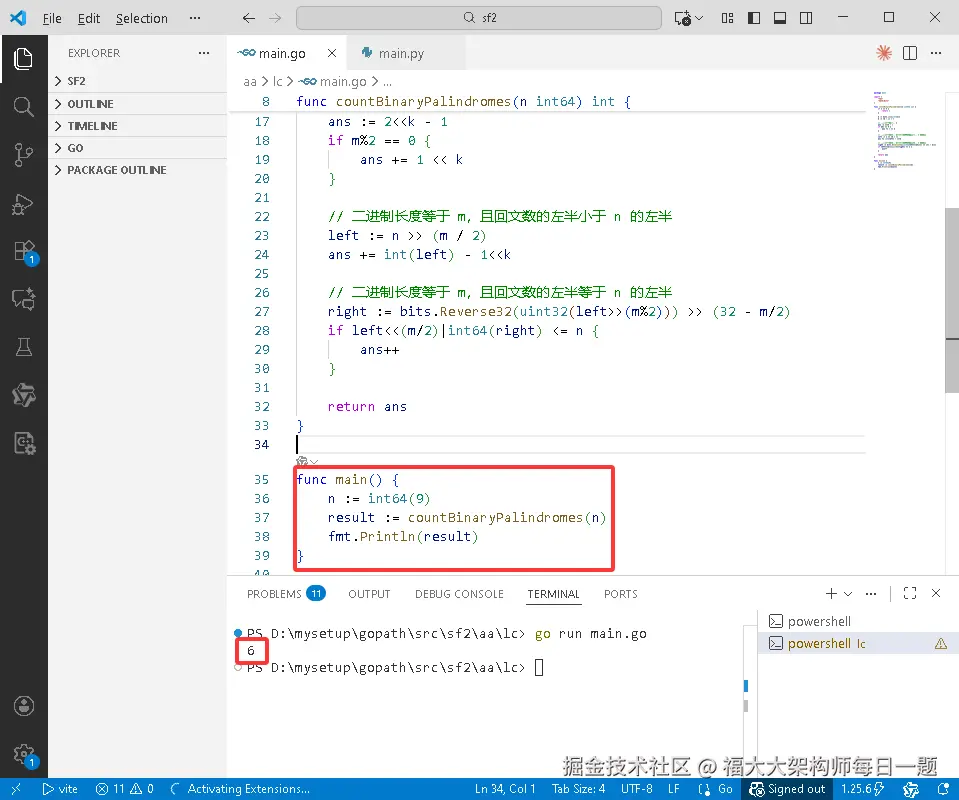Click Signed out status bar item

click(x=787, y=789)
